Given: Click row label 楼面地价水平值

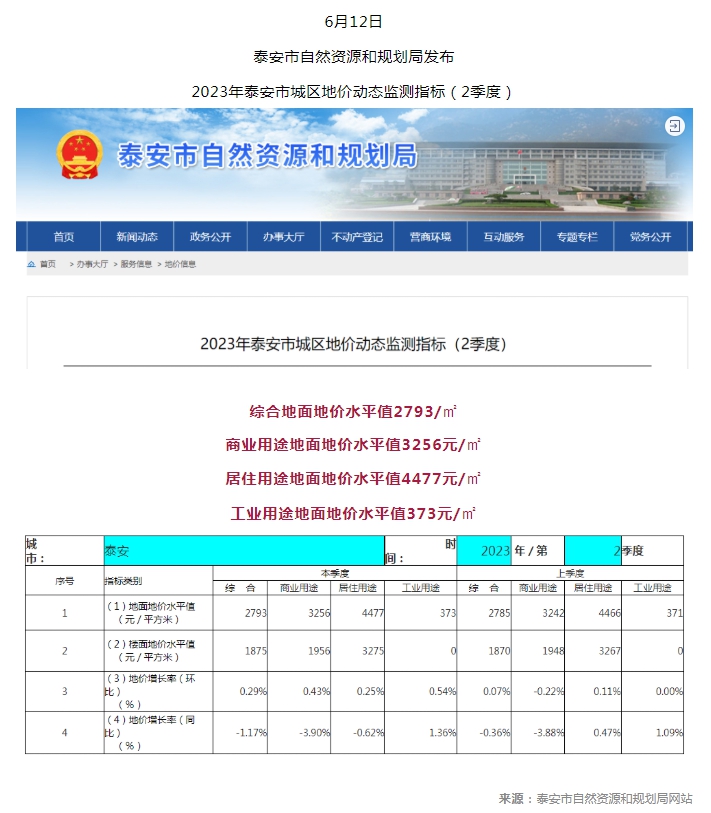Looking at the screenshot, I should pyautogui.click(x=150, y=651).
